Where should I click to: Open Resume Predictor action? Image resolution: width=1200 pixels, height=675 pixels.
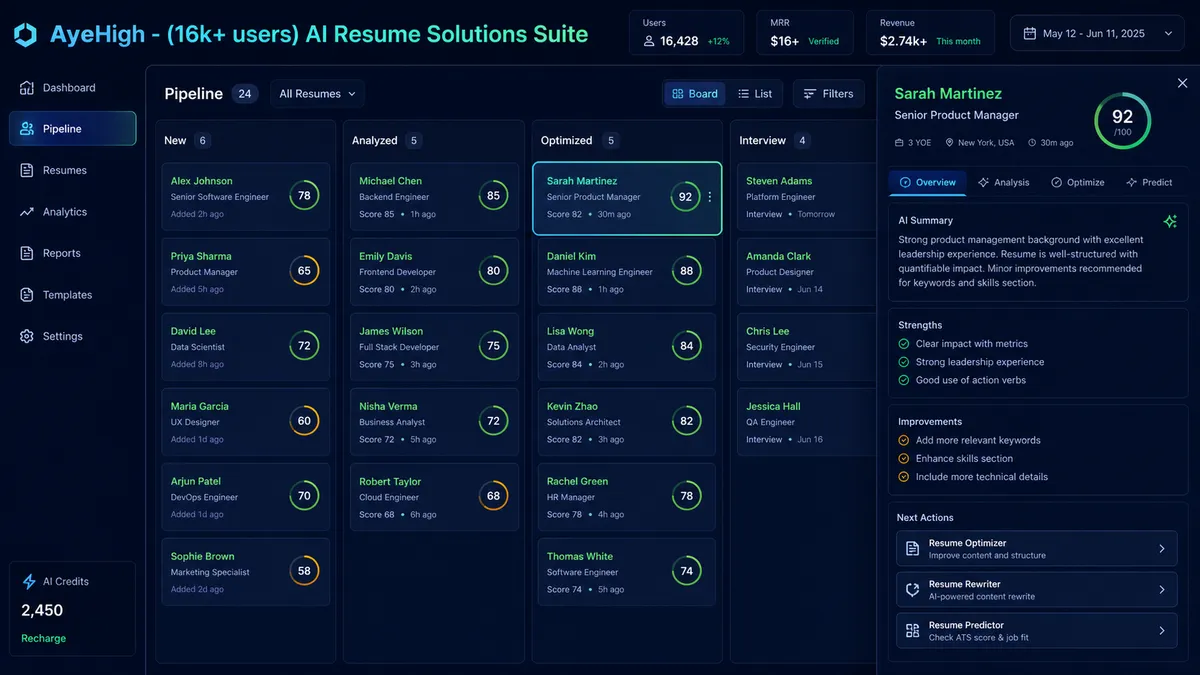pyautogui.click(x=1036, y=631)
